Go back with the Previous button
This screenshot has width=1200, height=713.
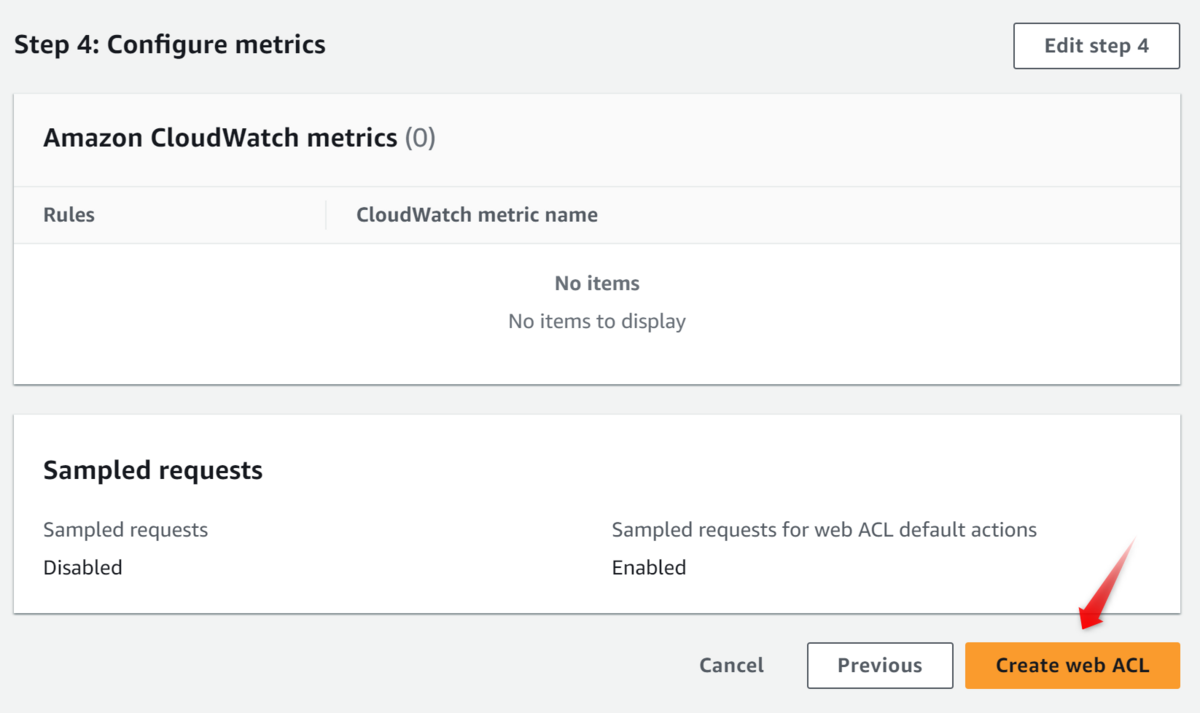[880, 665]
